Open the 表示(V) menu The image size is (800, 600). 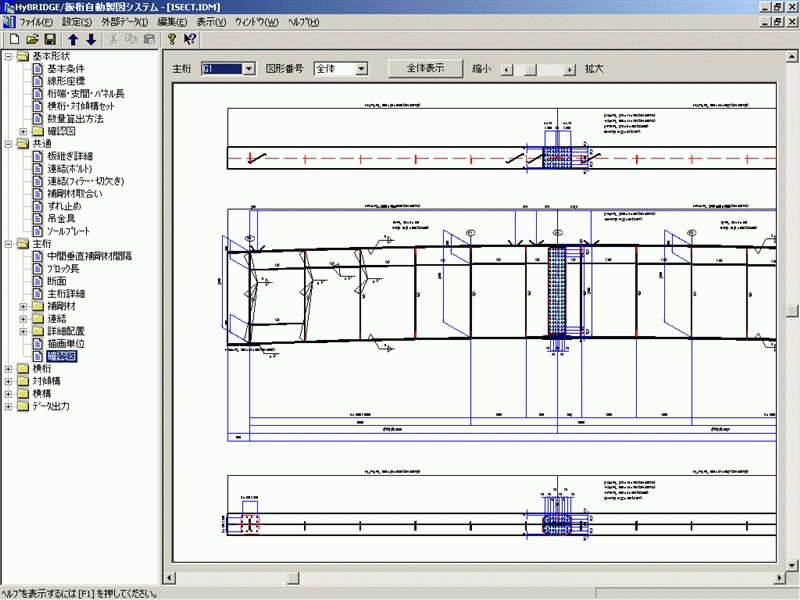tap(210, 22)
